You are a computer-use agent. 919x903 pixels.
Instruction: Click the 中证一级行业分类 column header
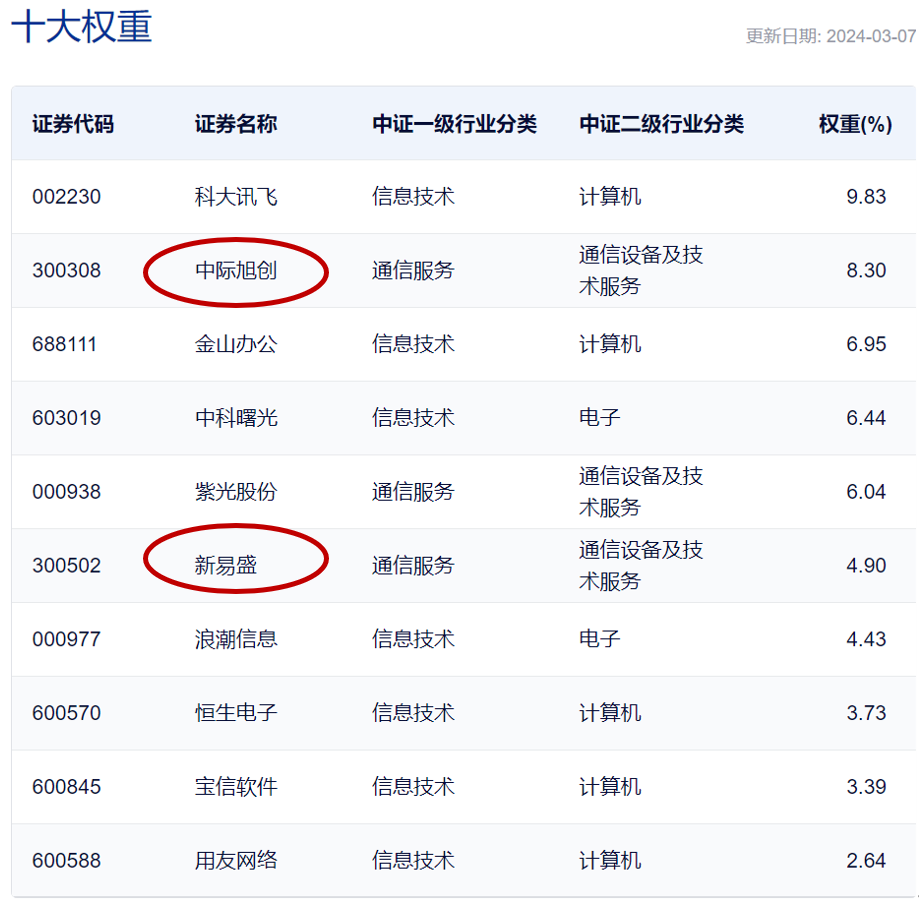(454, 124)
